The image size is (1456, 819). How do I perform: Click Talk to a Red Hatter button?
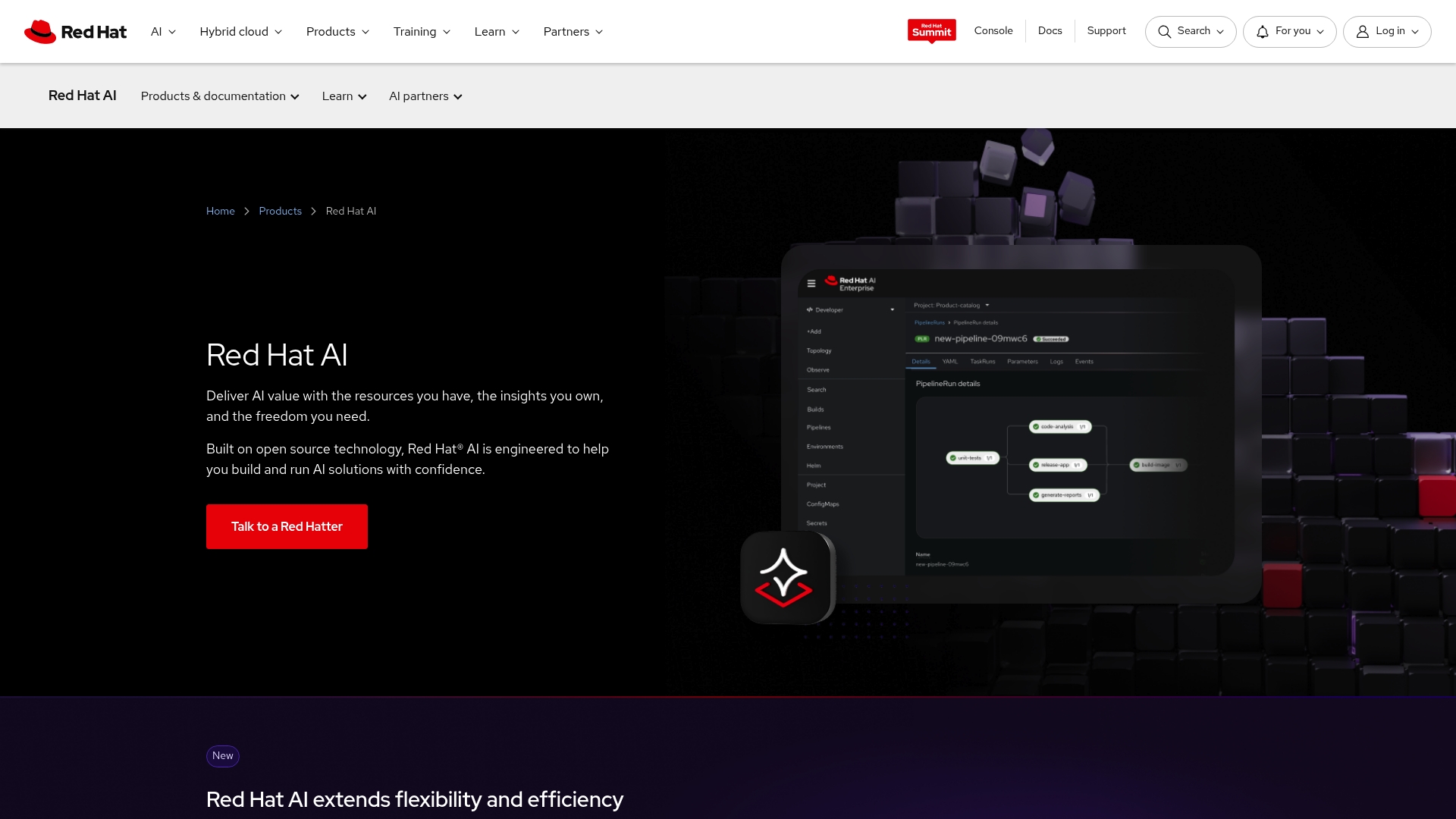287,526
